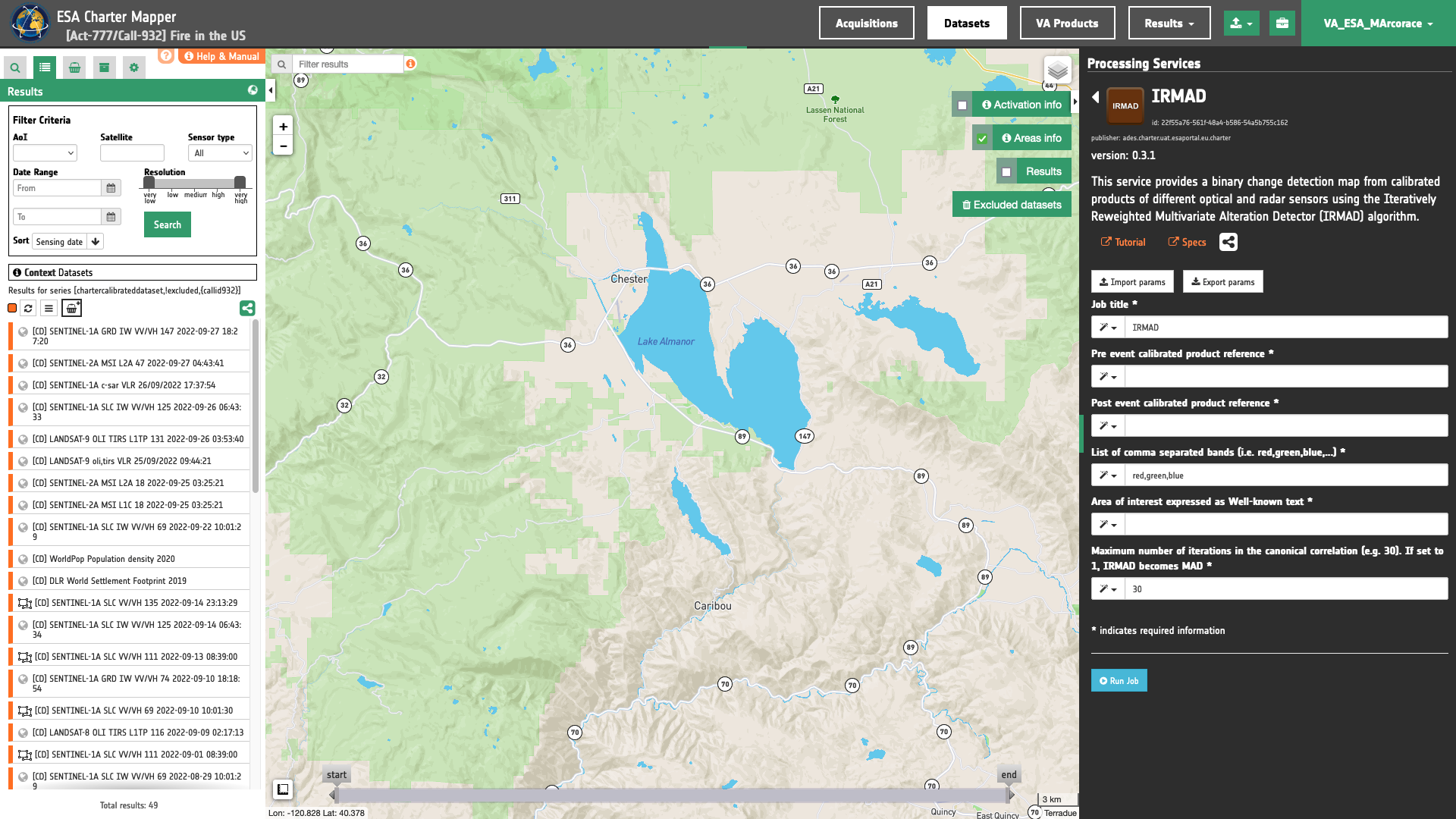Zoom in on the map
This screenshot has height=819, width=1456.
click(283, 127)
